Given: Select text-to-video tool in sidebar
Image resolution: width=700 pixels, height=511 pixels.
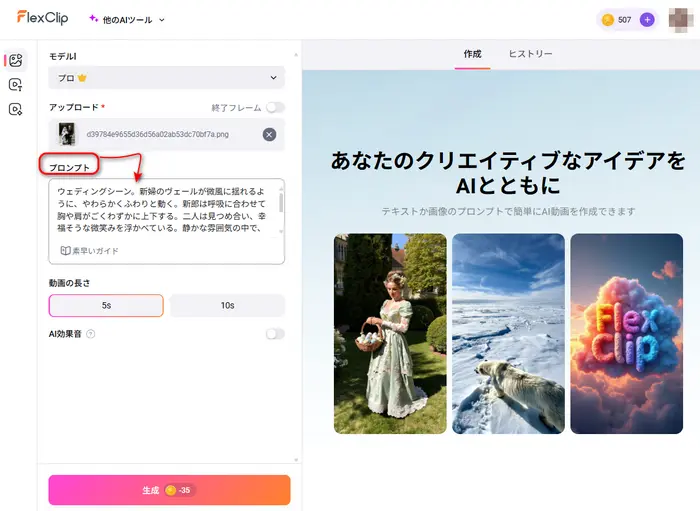Looking at the screenshot, I should click(x=16, y=85).
